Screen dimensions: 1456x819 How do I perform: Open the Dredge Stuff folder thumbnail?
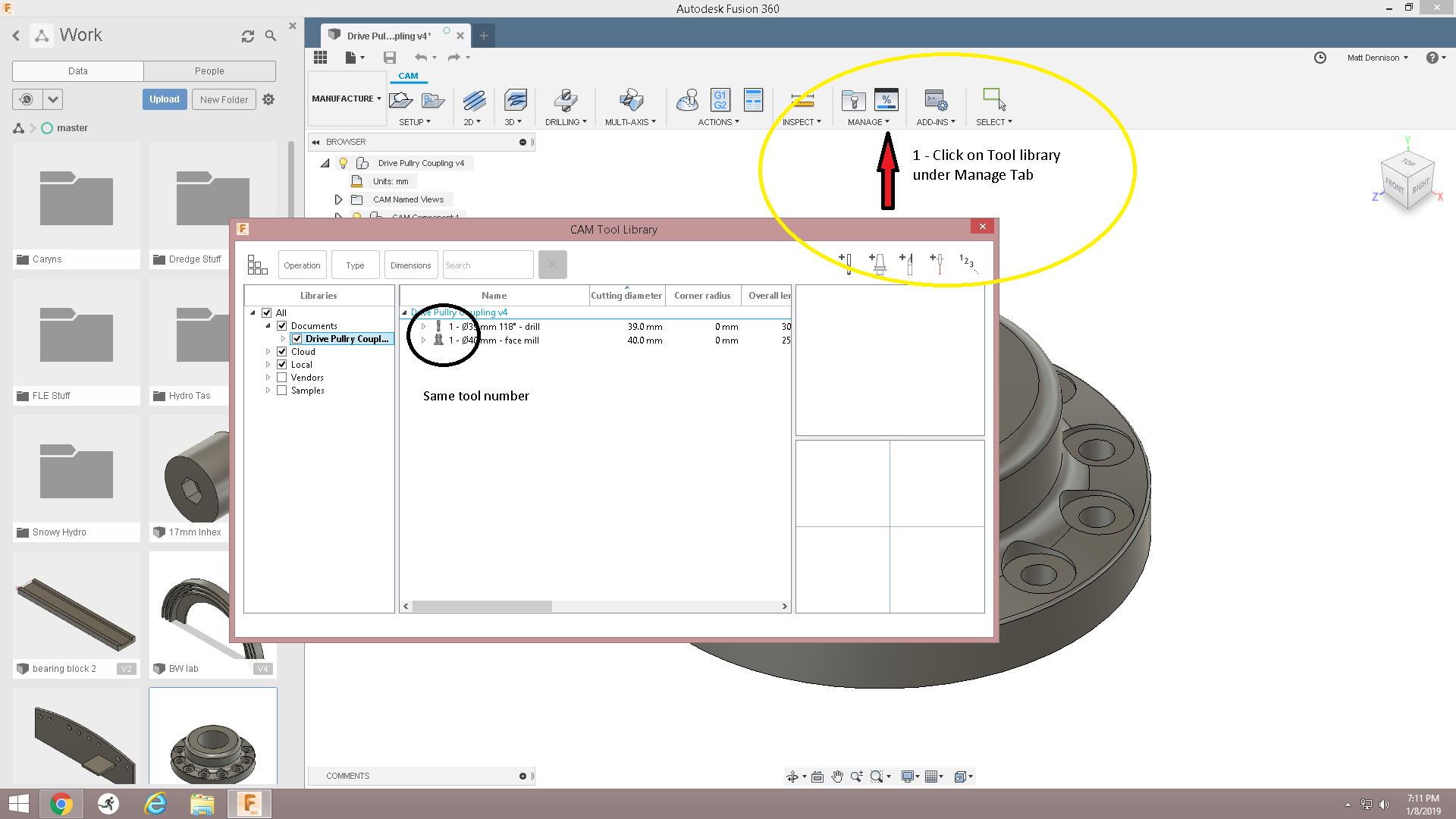coord(212,196)
